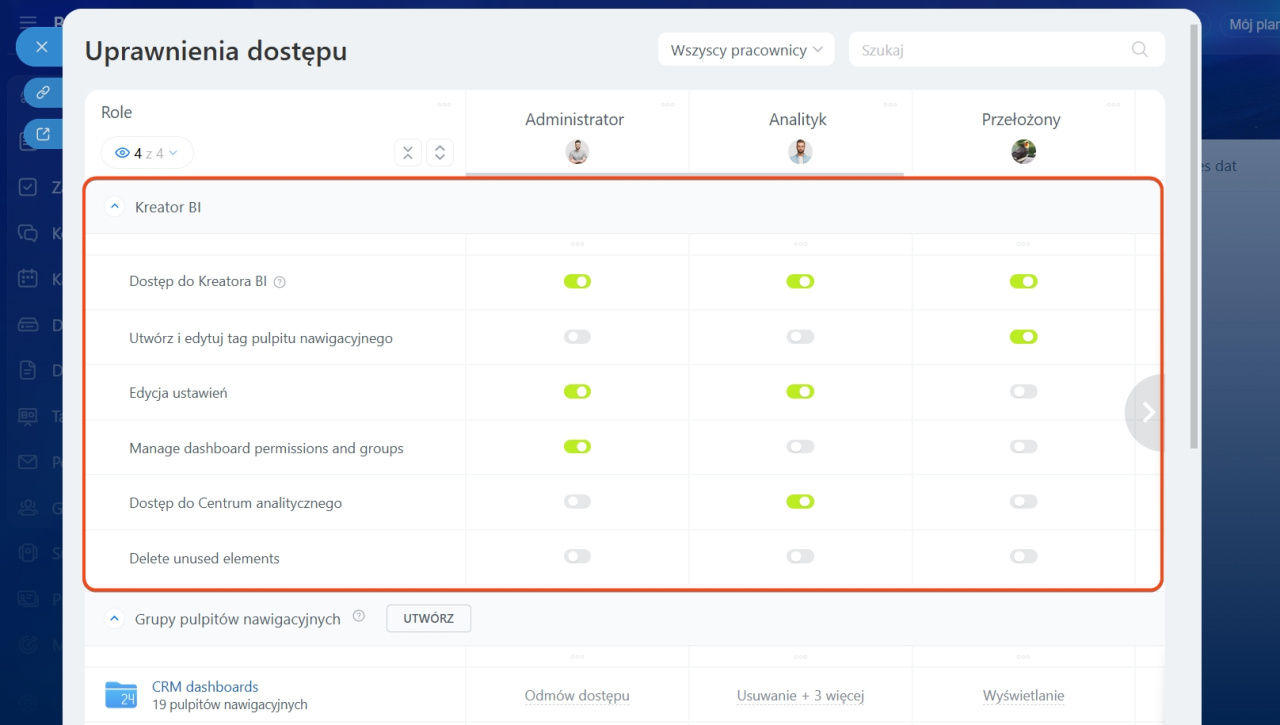Image resolution: width=1280 pixels, height=725 pixels.
Task: Enable Przełożony's Delete unused elements toggle
Action: [1023, 557]
